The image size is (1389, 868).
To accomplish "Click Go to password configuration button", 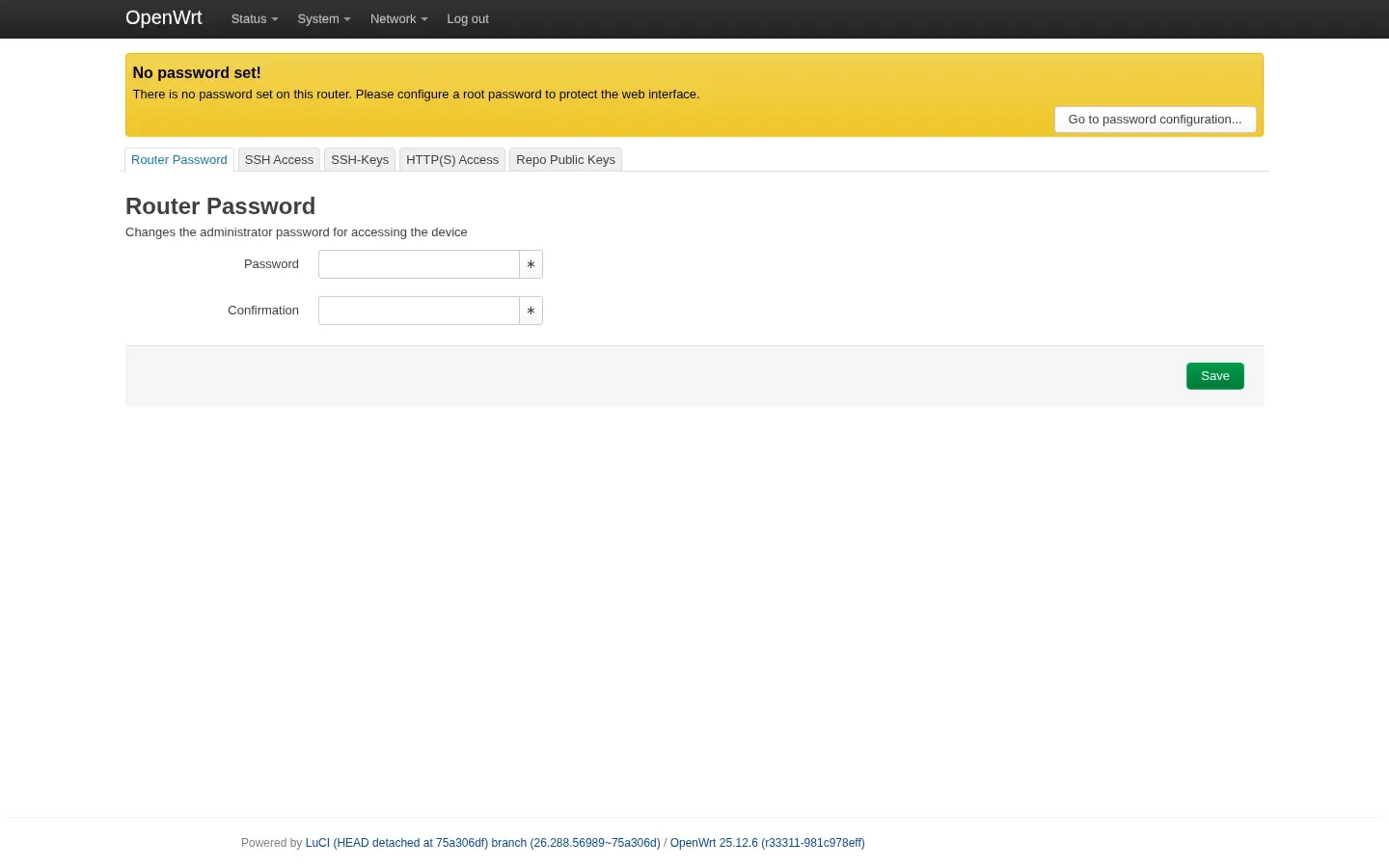I will tap(1155, 120).
